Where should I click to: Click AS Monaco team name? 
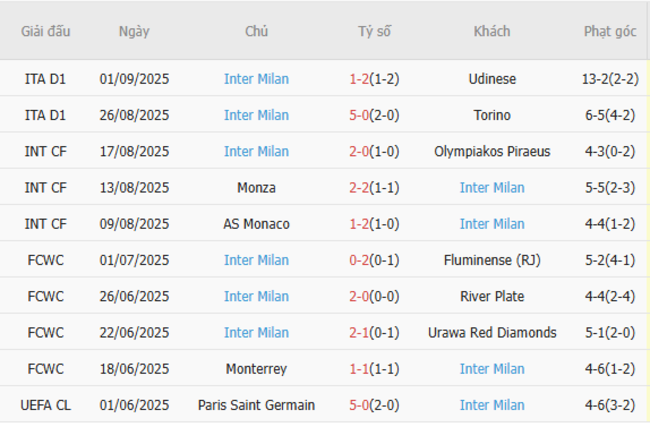(256, 224)
